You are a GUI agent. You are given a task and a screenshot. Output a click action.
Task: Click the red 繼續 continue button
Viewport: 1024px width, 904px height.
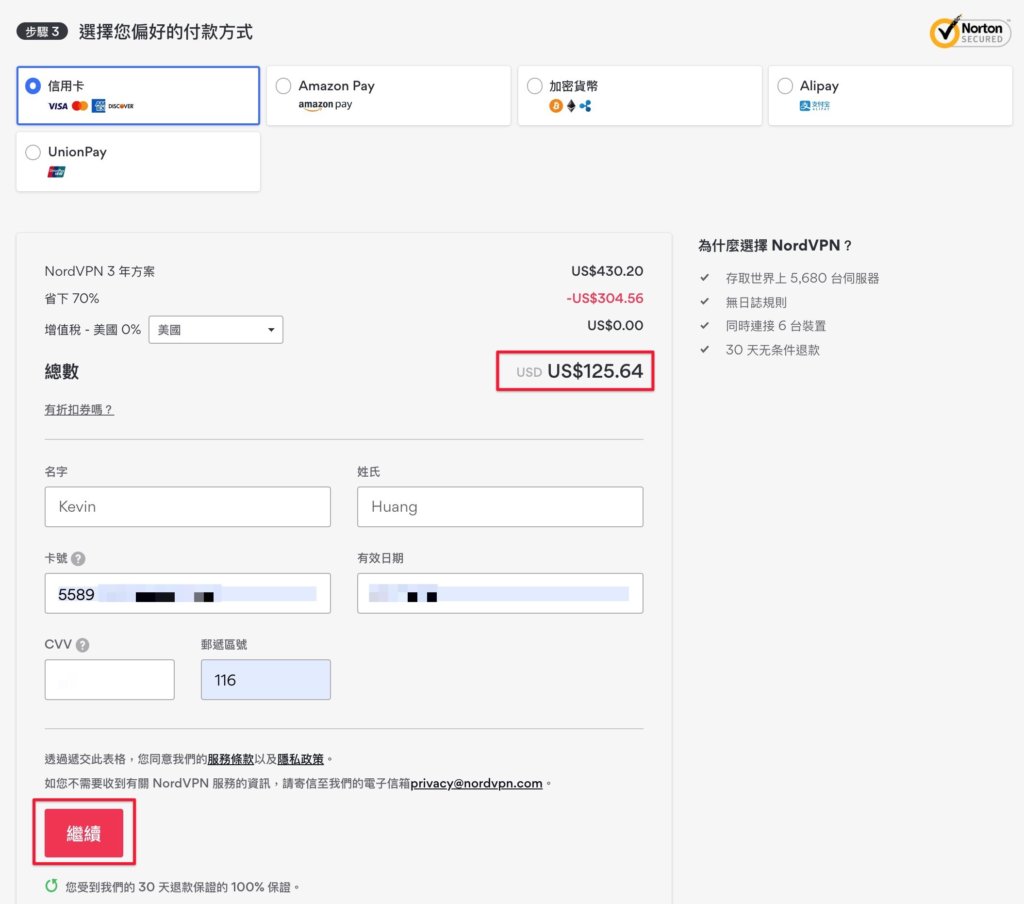84,833
